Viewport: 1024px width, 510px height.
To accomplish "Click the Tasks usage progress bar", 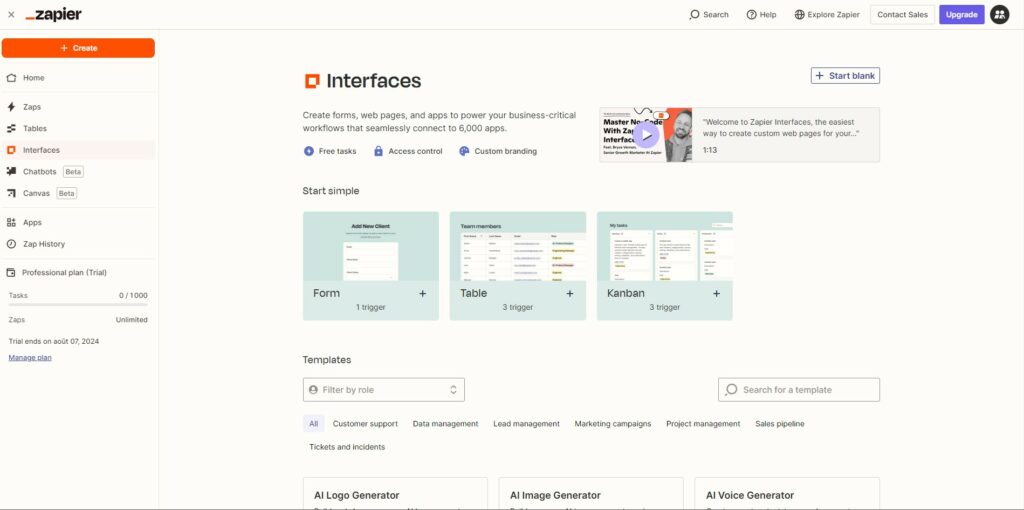I will point(78,305).
